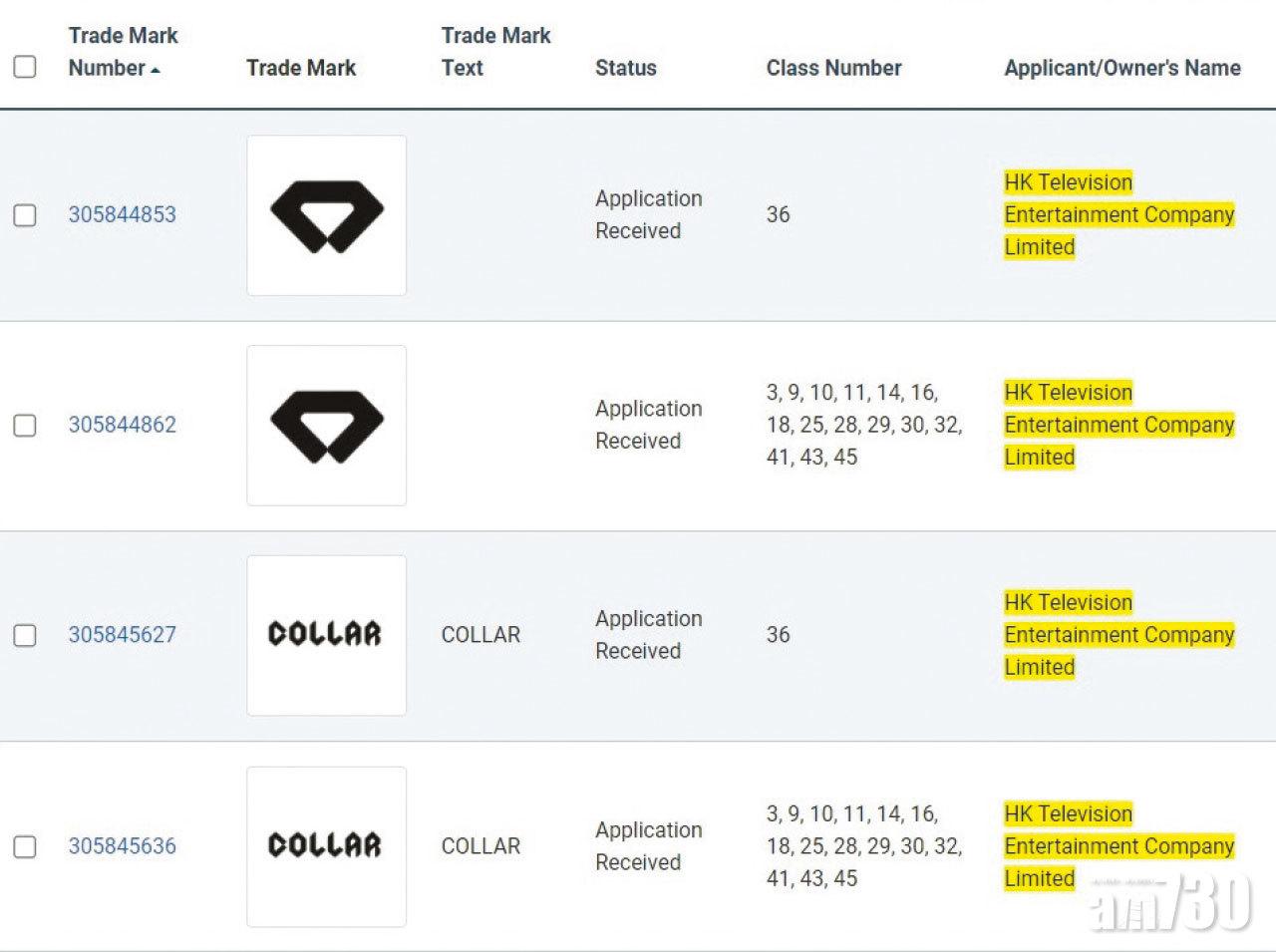Tick the checkbox for trademark 305844862
This screenshot has height=952, width=1276.
(25, 426)
